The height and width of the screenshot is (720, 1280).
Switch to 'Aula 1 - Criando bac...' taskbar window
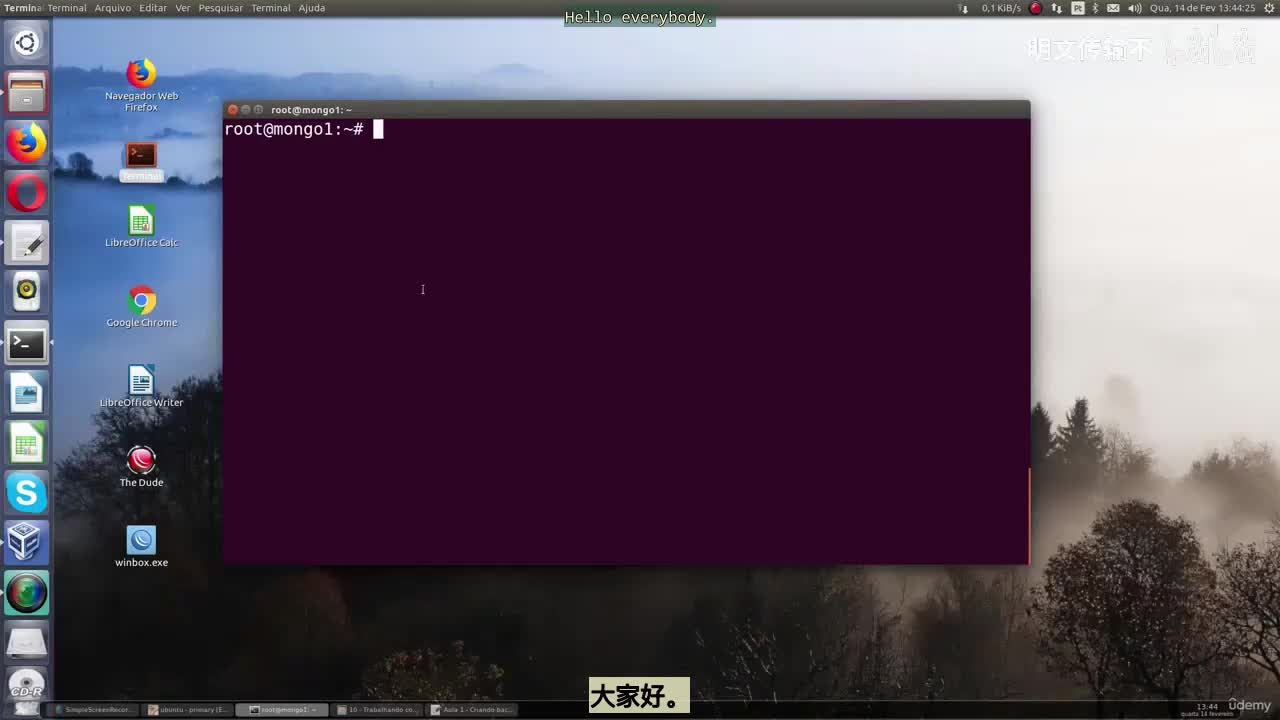(x=472, y=710)
